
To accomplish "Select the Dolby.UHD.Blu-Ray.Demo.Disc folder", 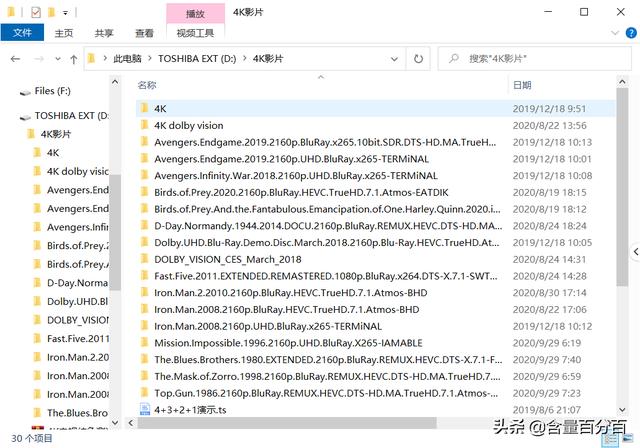I will click(327, 242).
